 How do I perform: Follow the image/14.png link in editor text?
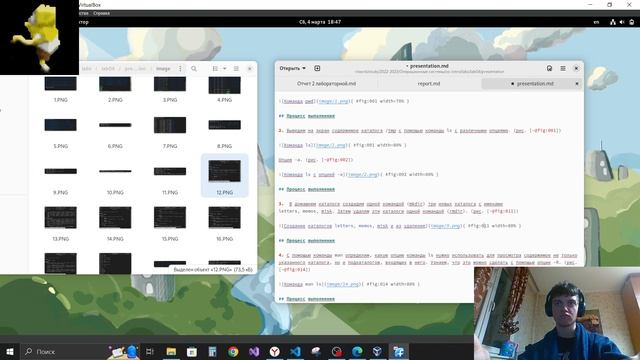343,284
